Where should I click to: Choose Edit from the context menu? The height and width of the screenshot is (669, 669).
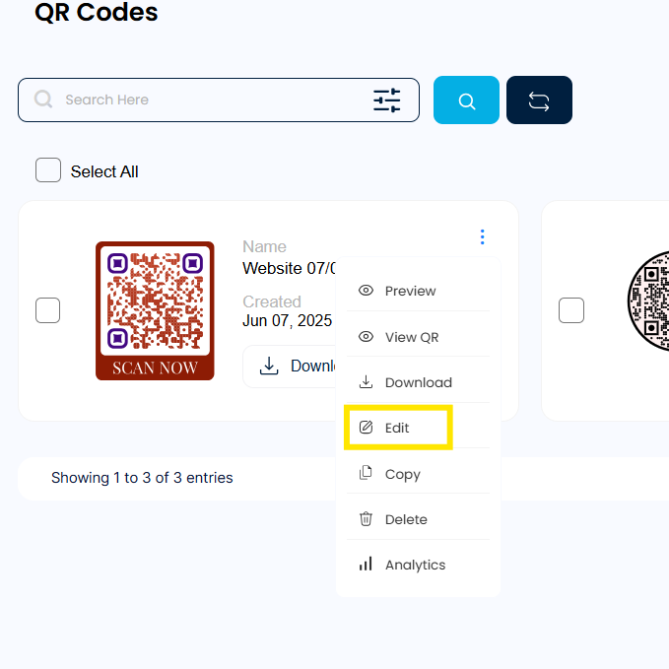click(x=398, y=428)
